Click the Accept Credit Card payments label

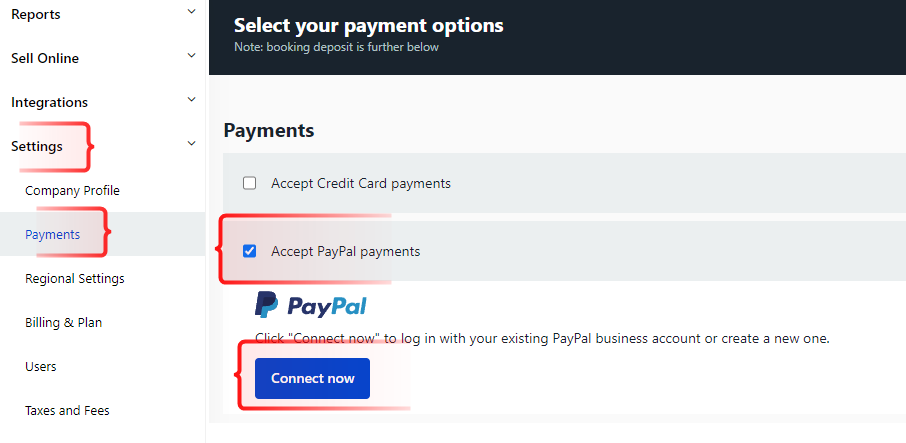tap(361, 184)
